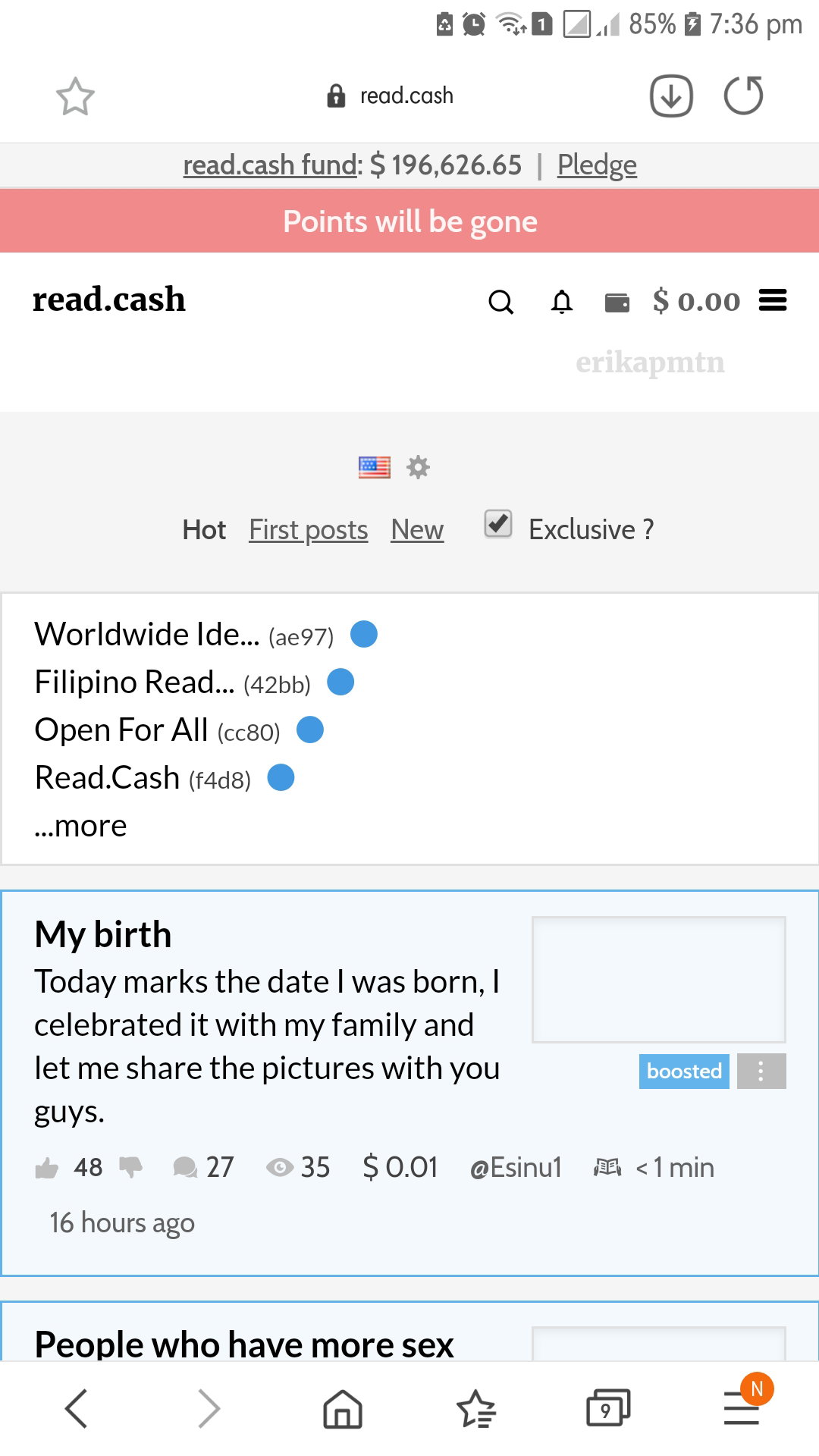The image size is (819, 1456).
Task: Switch to First posts tab
Action: pyautogui.click(x=309, y=529)
